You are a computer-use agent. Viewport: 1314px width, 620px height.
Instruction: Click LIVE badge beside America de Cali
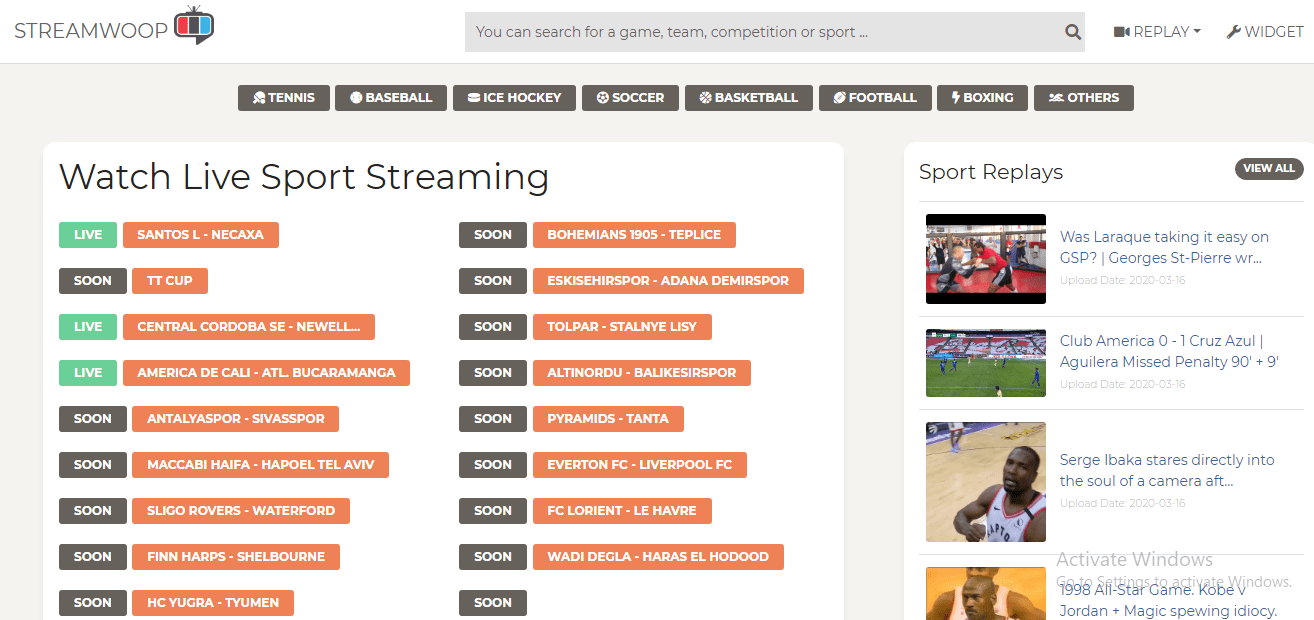pyautogui.click(x=88, y=373)
